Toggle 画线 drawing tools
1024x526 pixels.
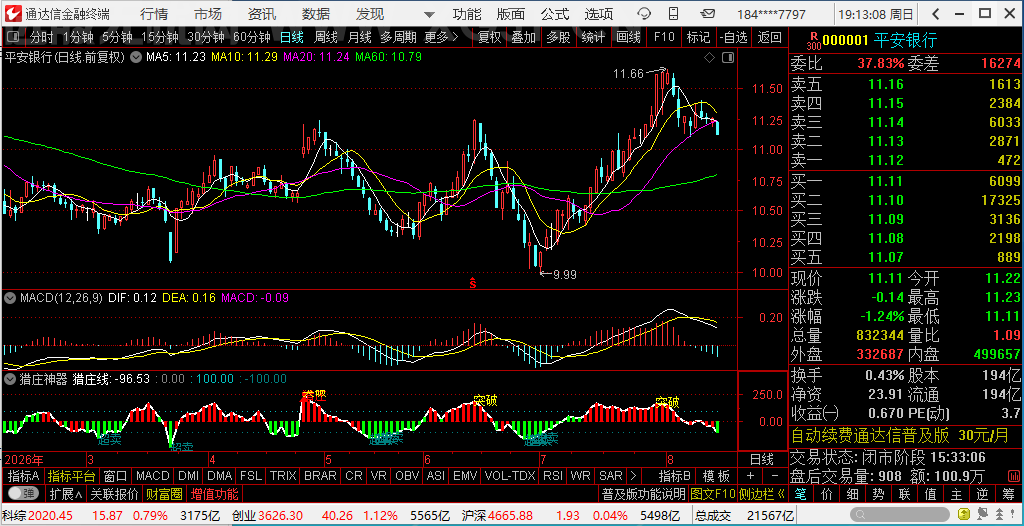628,37
